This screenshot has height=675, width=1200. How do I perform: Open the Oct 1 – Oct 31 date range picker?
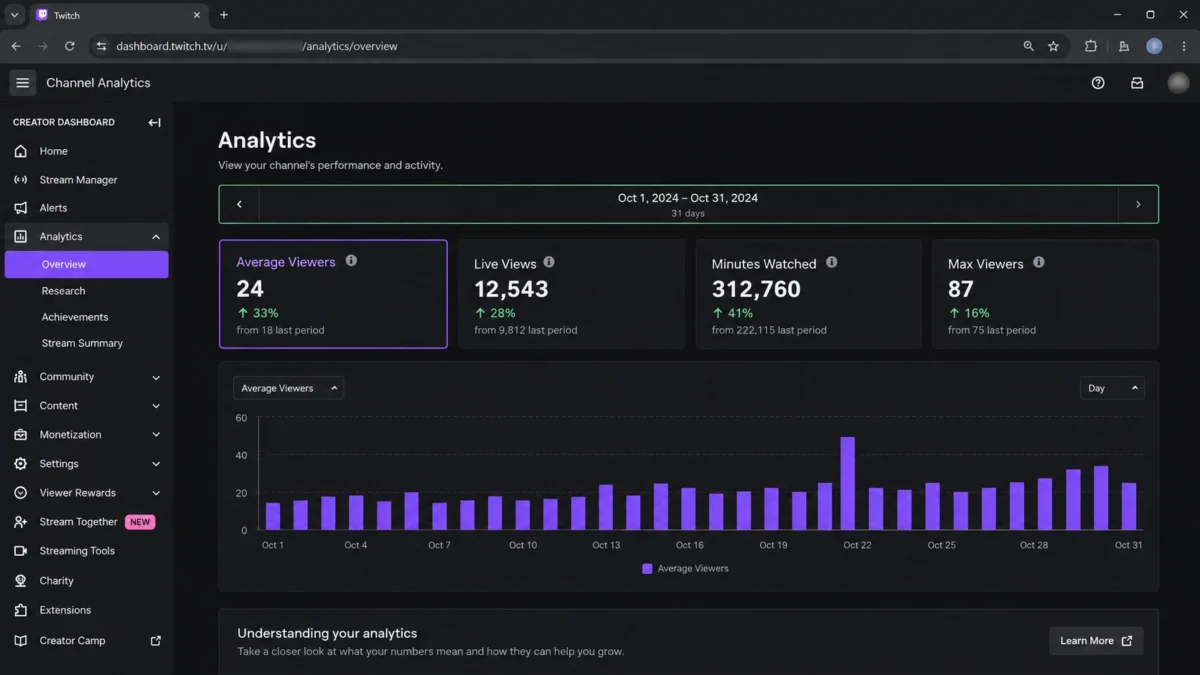[688, 204]
